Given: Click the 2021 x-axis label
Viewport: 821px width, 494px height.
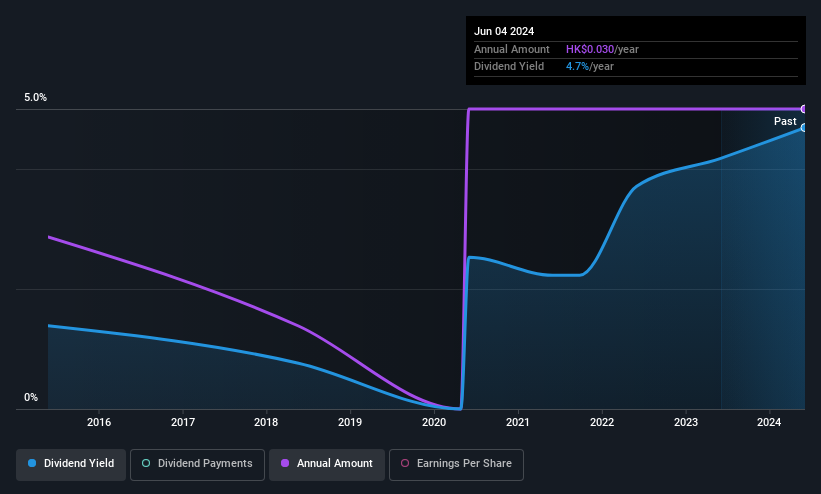Looking at the screenshot, I should (518, 422).
